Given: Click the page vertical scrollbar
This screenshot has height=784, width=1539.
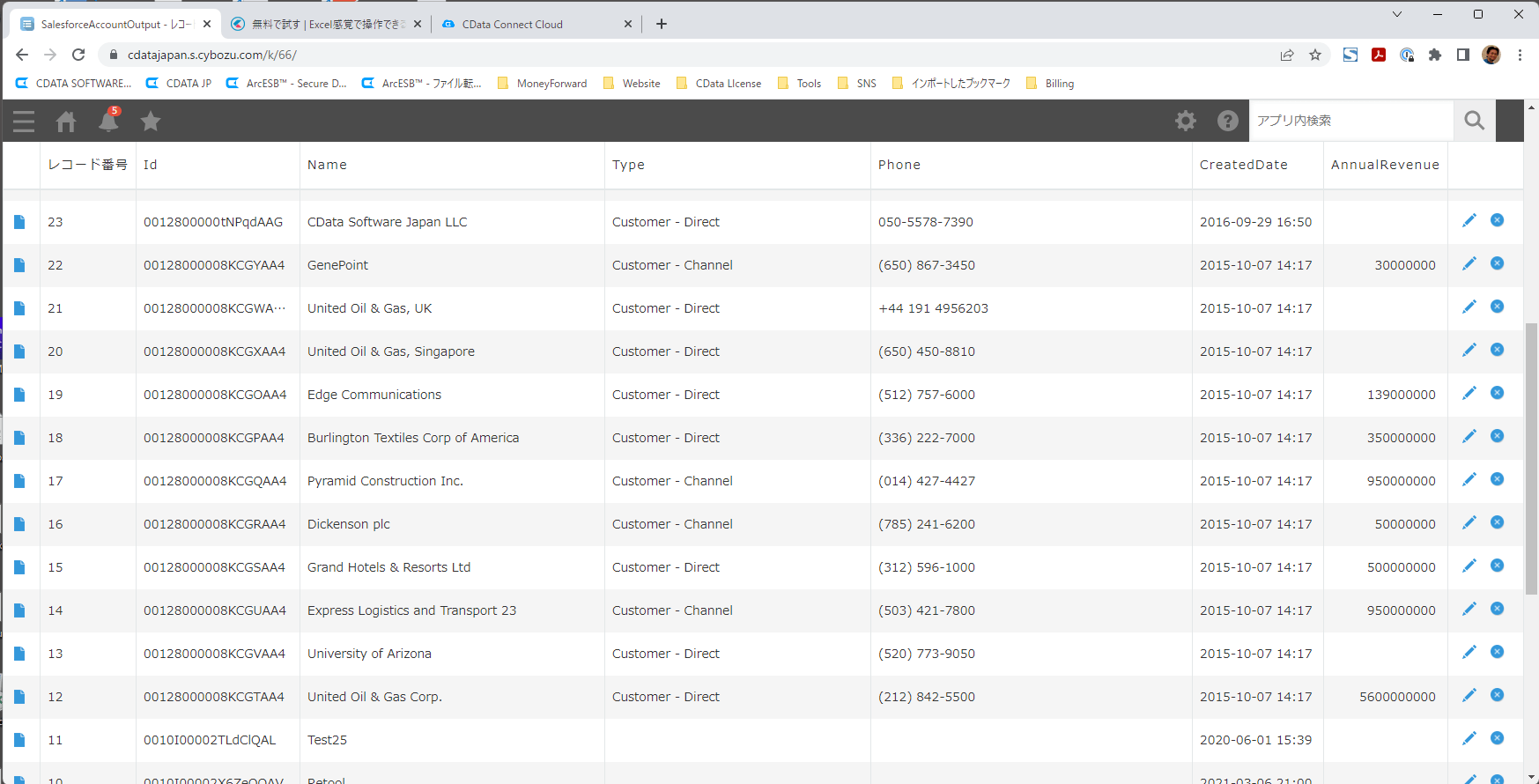Looking at the screenshot, I should [1531, 458].
